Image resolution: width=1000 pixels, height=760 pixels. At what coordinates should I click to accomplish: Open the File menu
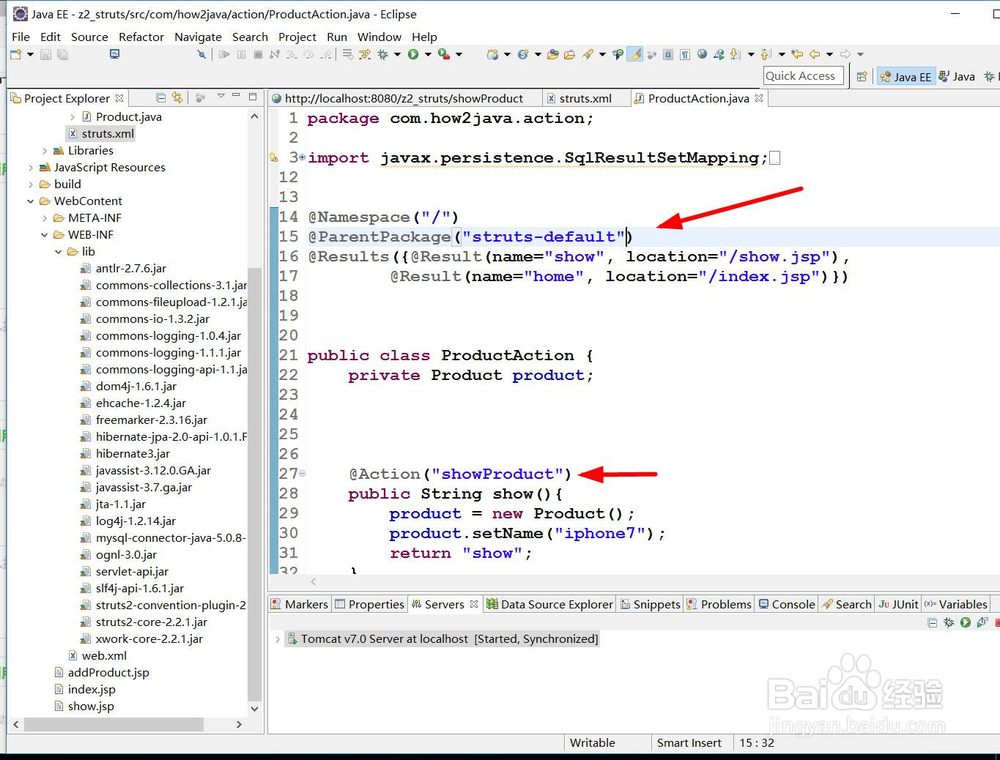(x=20, y=37)
